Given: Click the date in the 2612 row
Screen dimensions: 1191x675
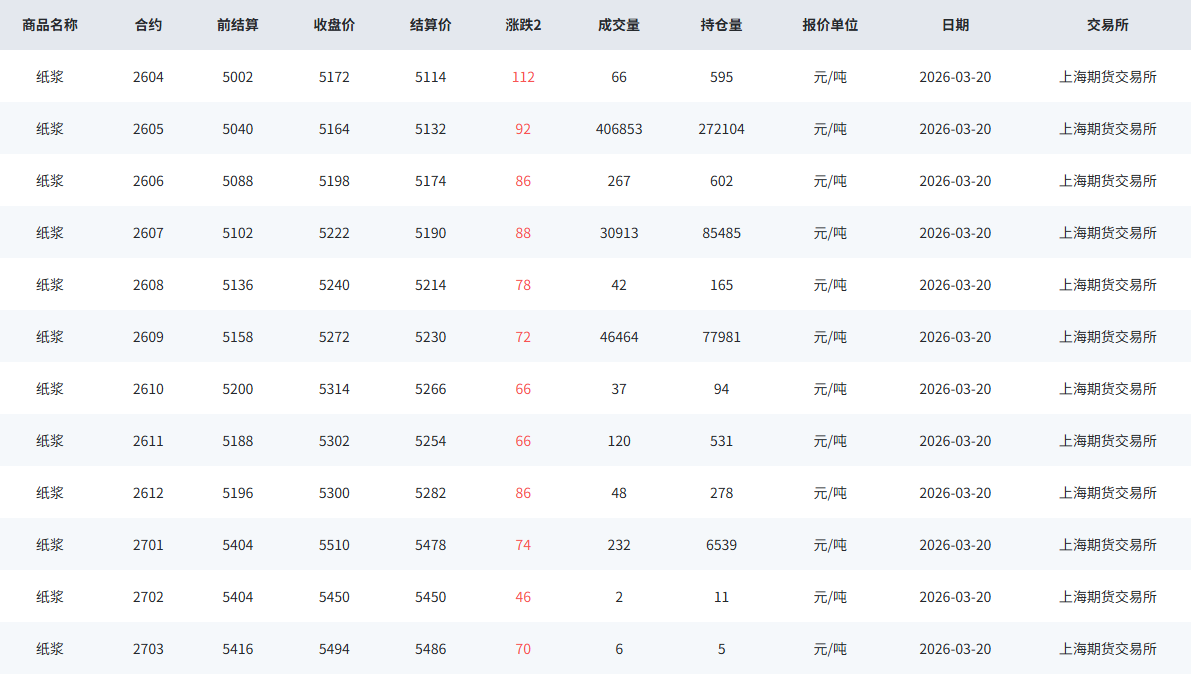Looking at the screenshot, I should coord(955,493).
